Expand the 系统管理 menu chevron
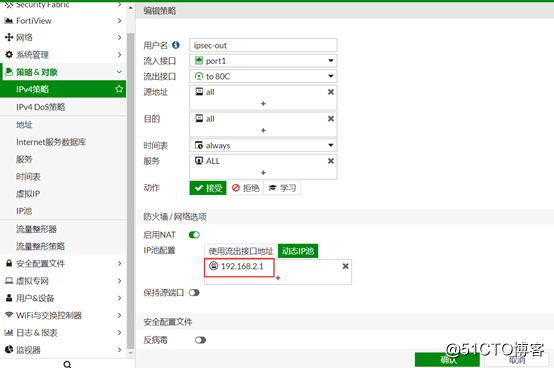The image size is (554, 368). click(x=119, y=54)
